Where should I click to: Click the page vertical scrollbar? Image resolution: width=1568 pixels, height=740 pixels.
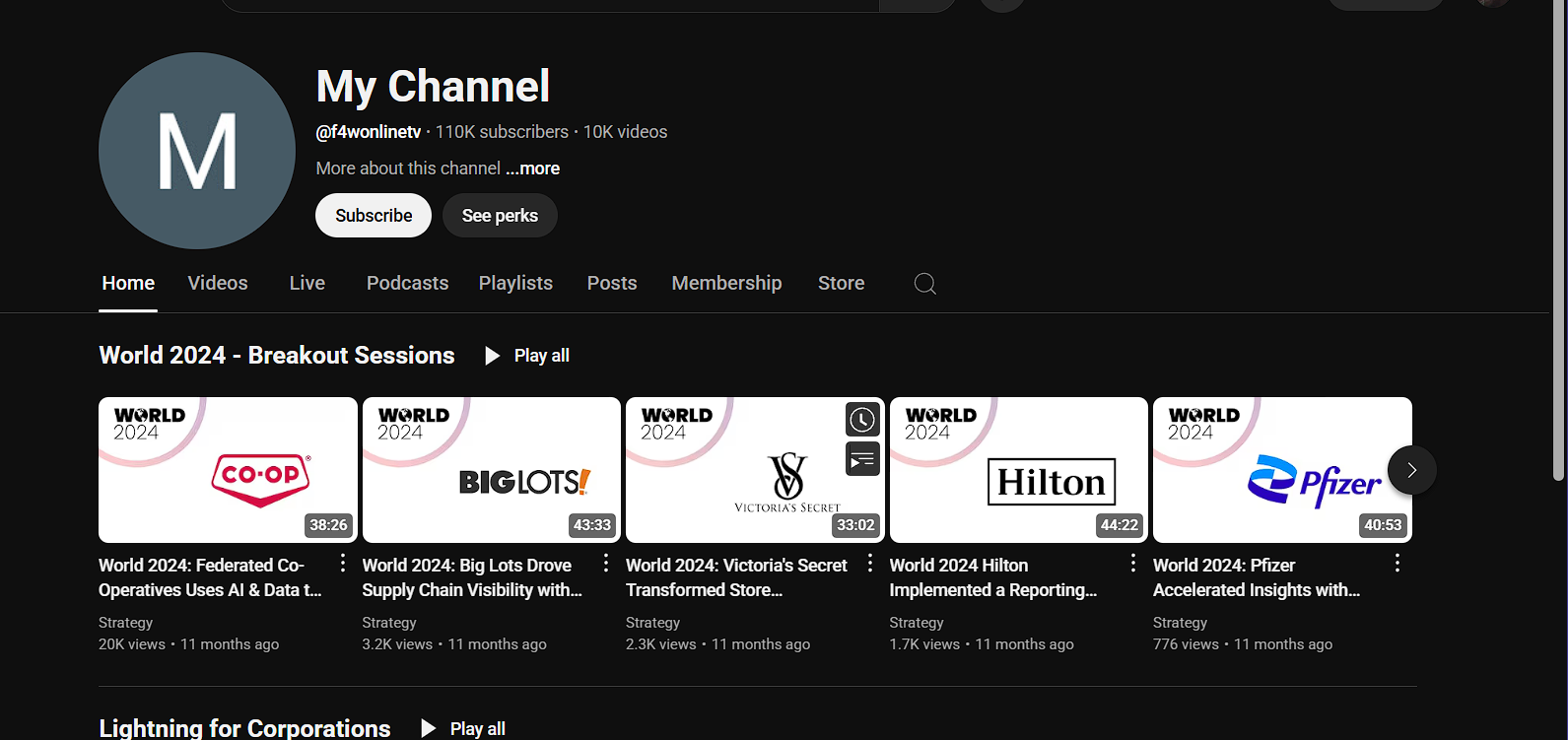click(x=1559, y=241)
